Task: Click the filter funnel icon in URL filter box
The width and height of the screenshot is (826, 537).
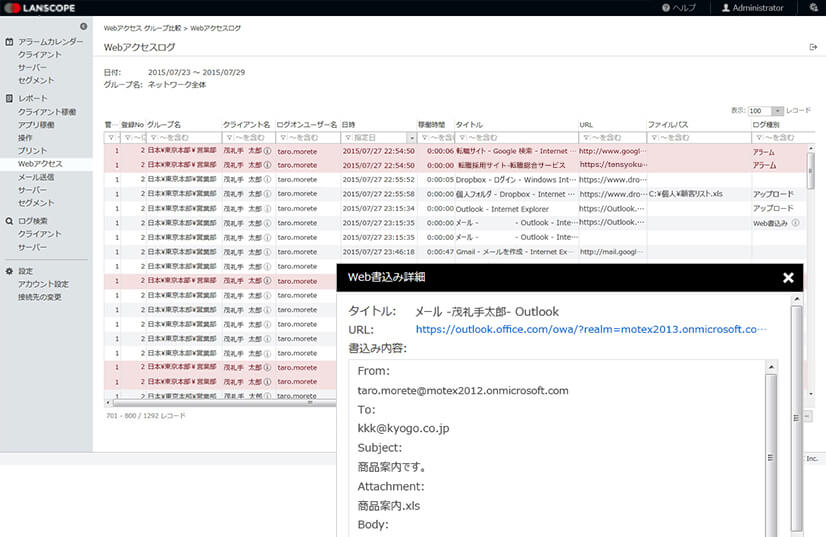Action: [585, 138]
